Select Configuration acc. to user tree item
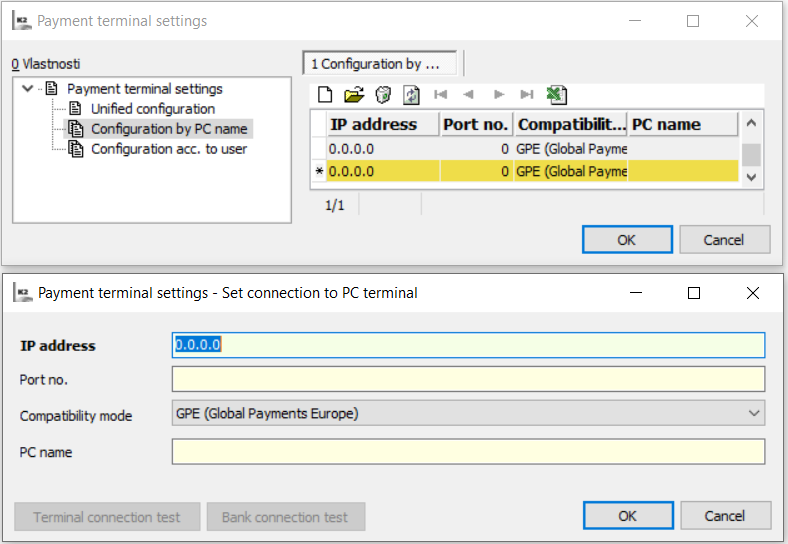Screen dimensions: 788x544 [168, 149]
